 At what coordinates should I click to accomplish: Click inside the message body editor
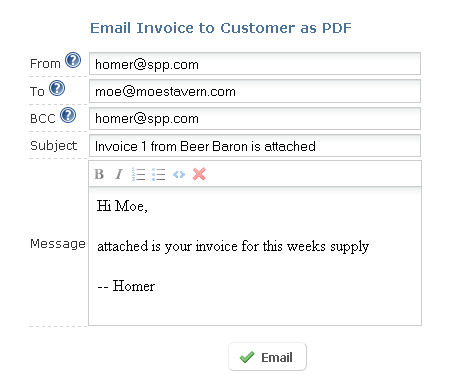click(x=255, y=256)
